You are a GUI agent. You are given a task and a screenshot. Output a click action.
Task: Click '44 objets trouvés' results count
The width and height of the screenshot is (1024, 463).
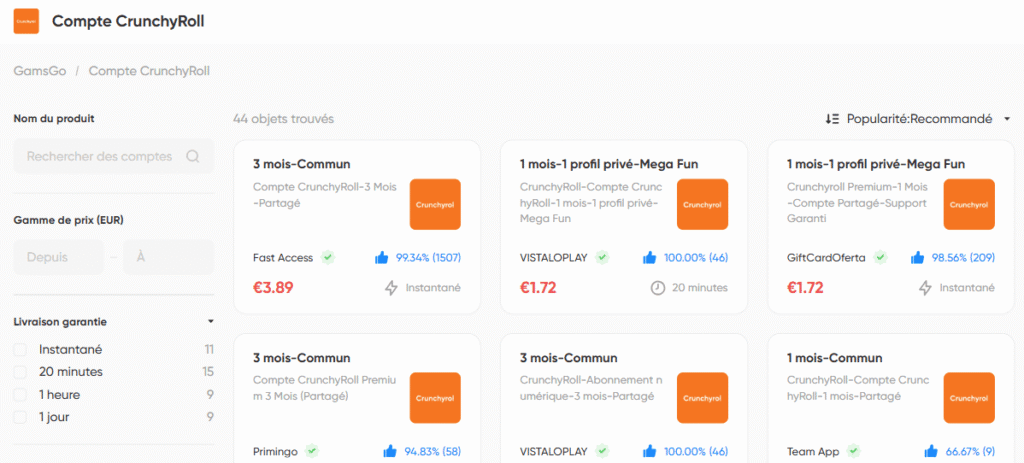pos(283,119)
